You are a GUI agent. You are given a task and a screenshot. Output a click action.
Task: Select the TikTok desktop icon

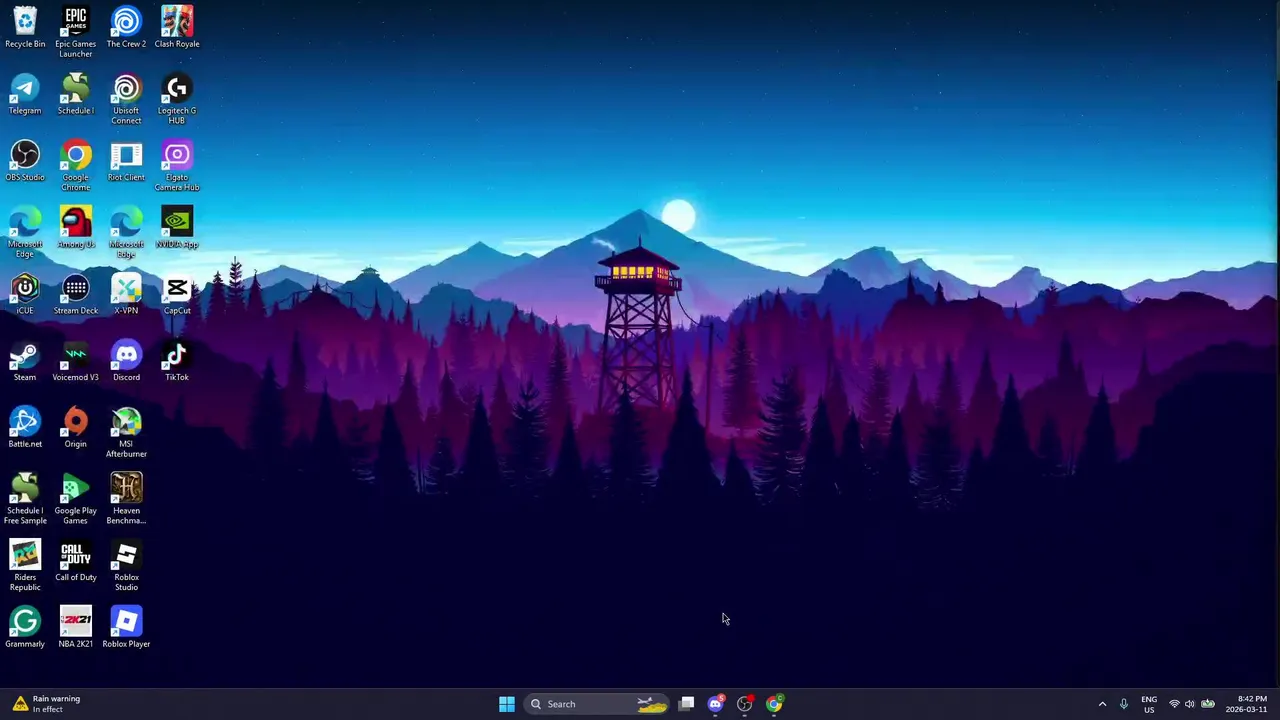pyautogui.click(x=177, y=361)
